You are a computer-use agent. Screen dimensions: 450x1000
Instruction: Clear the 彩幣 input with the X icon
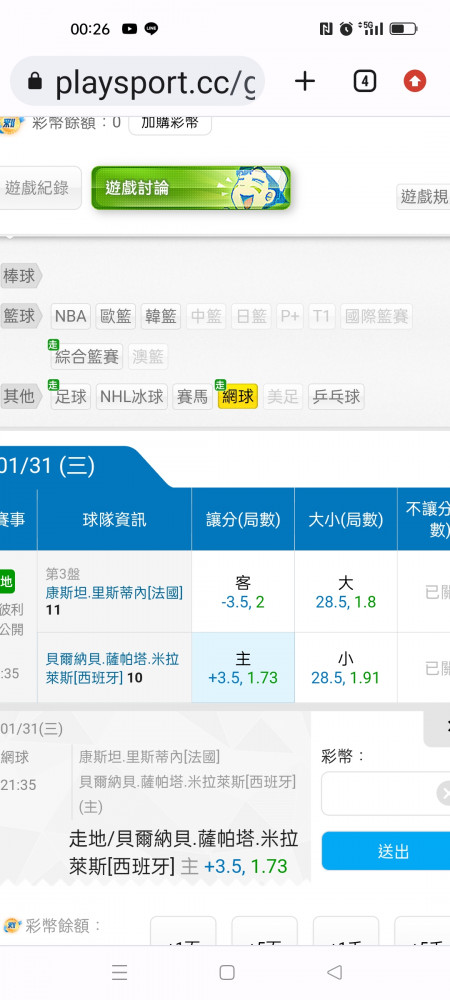445,793
